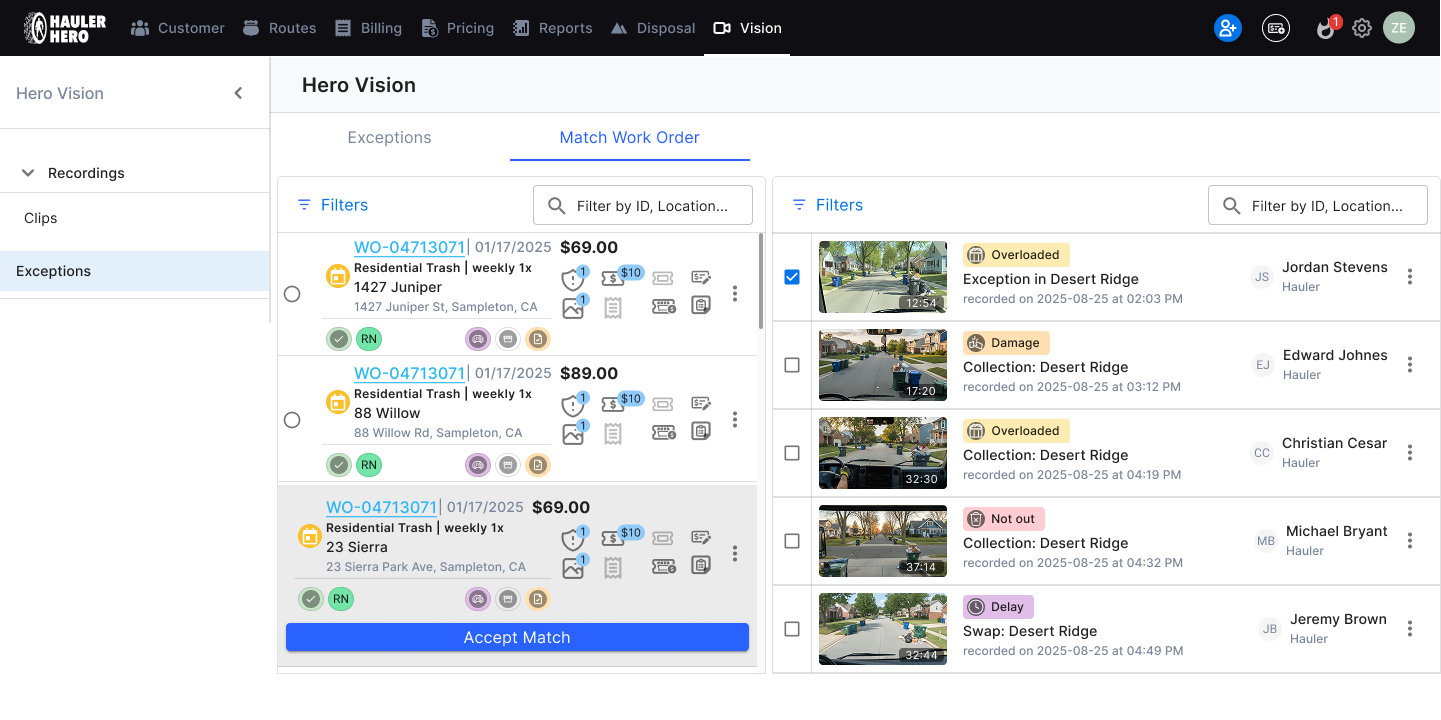Open the photo icon for 88 Willow
Image resolution: width=1441 pixels, height=720 pixels.
coord(572,434)
